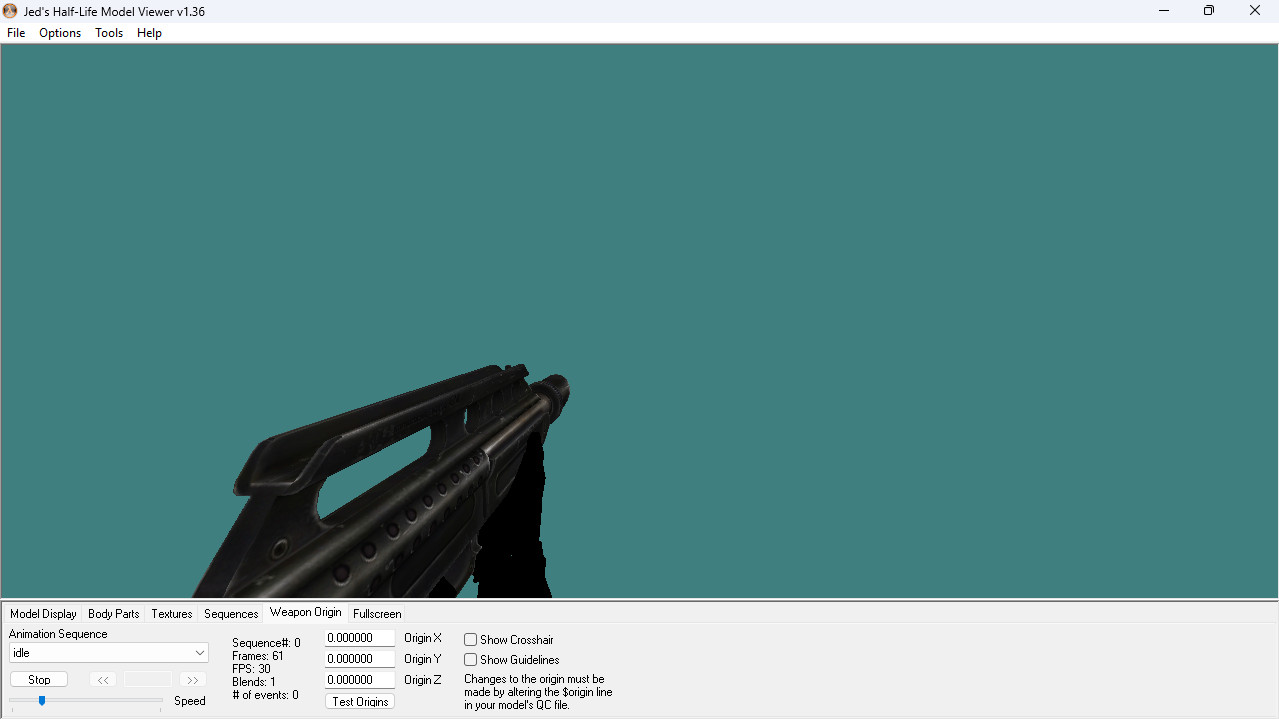Click the Test Origins button
This screenshot has width=1279, height=719.
point(360,702)
